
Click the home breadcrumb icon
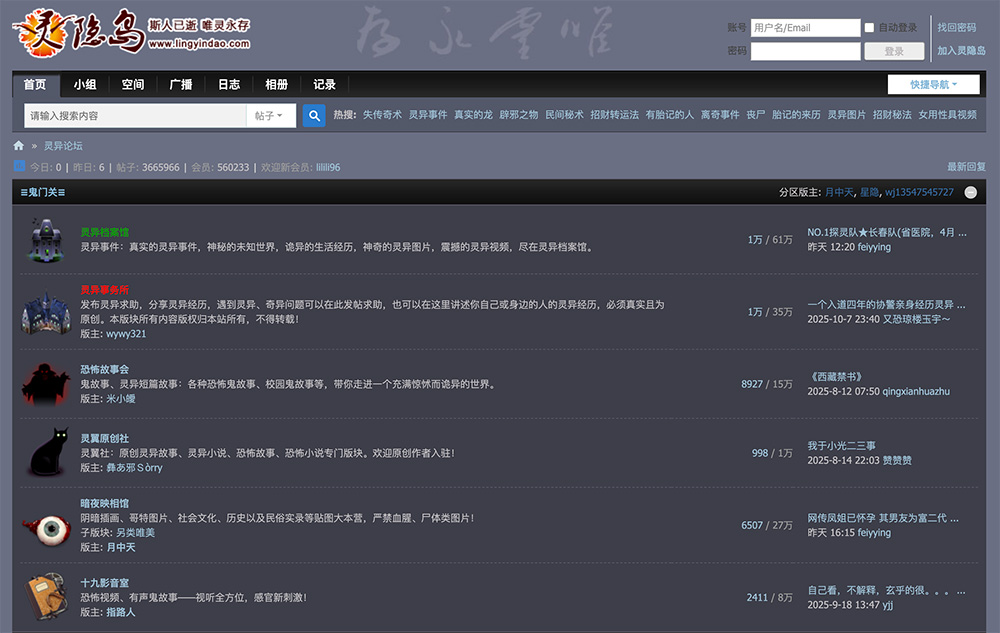[18, 146]
